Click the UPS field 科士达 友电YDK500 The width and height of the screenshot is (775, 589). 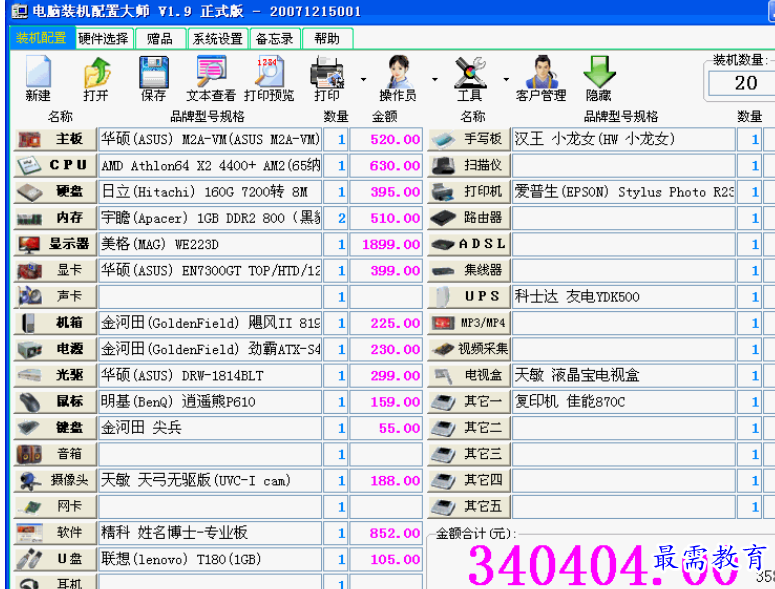[623, 296]
